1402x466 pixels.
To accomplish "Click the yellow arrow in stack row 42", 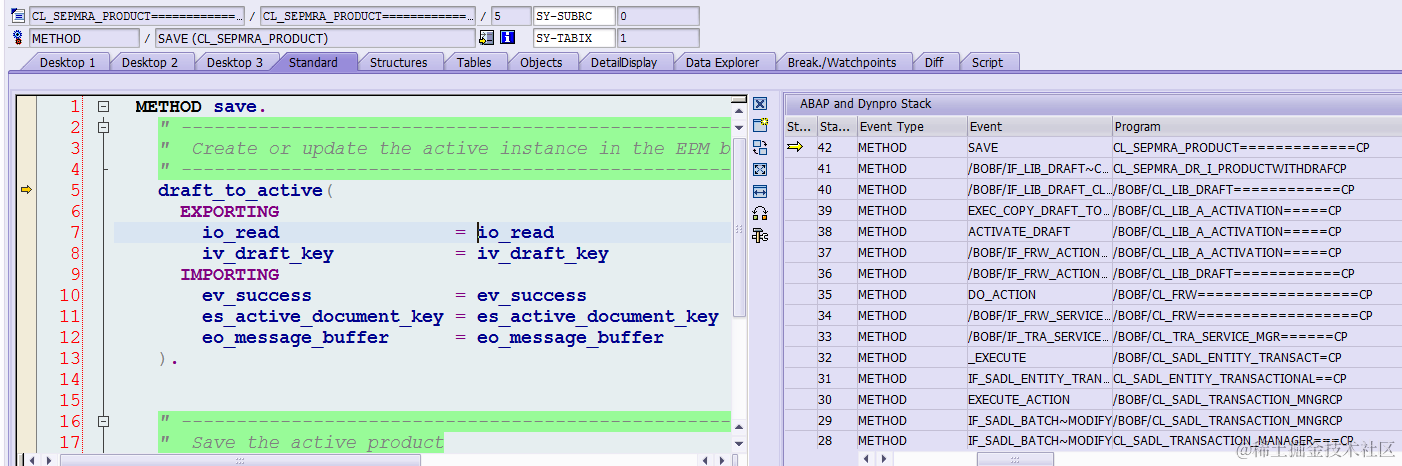I will [796, 147].
